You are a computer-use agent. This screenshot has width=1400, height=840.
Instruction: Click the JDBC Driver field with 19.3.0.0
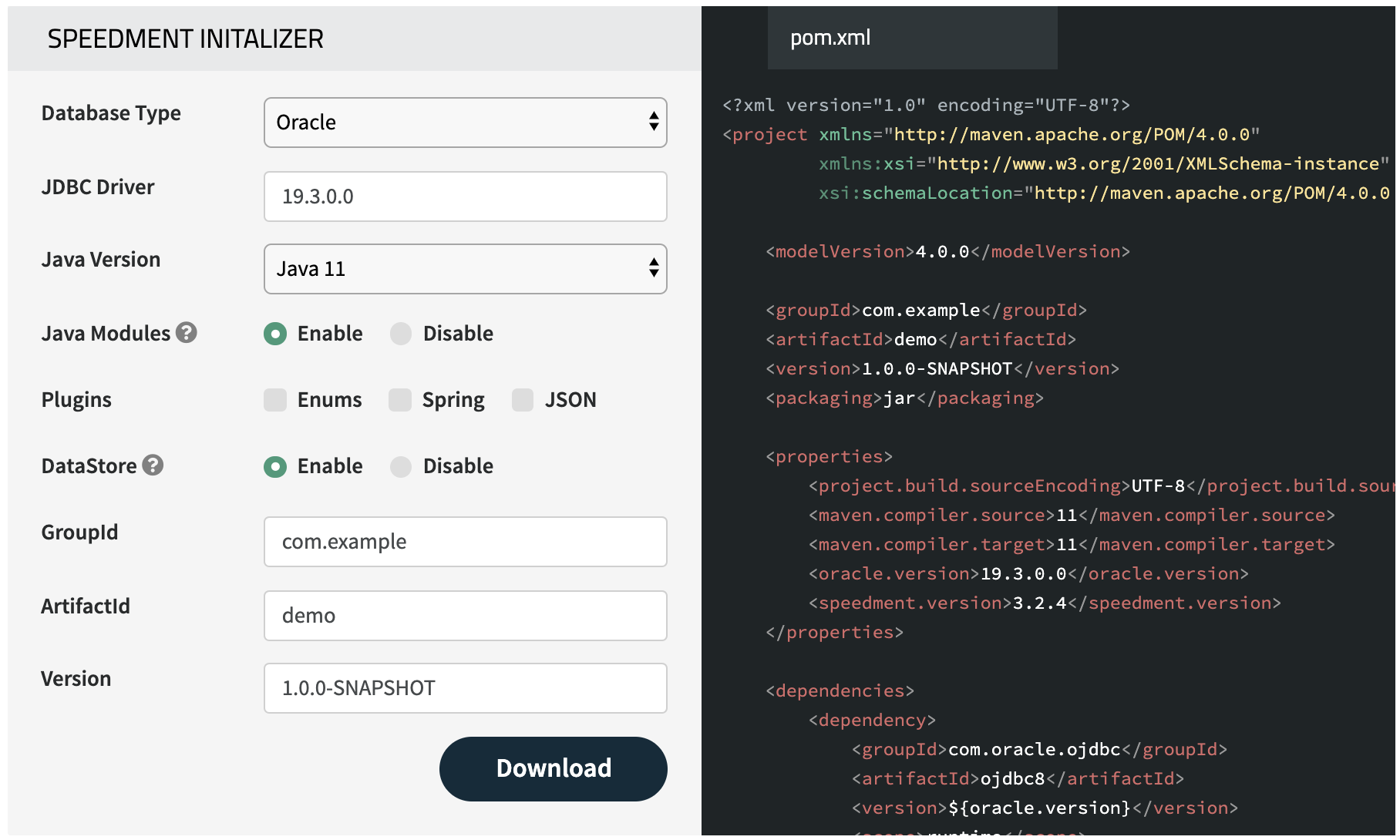tap(465, 197)
